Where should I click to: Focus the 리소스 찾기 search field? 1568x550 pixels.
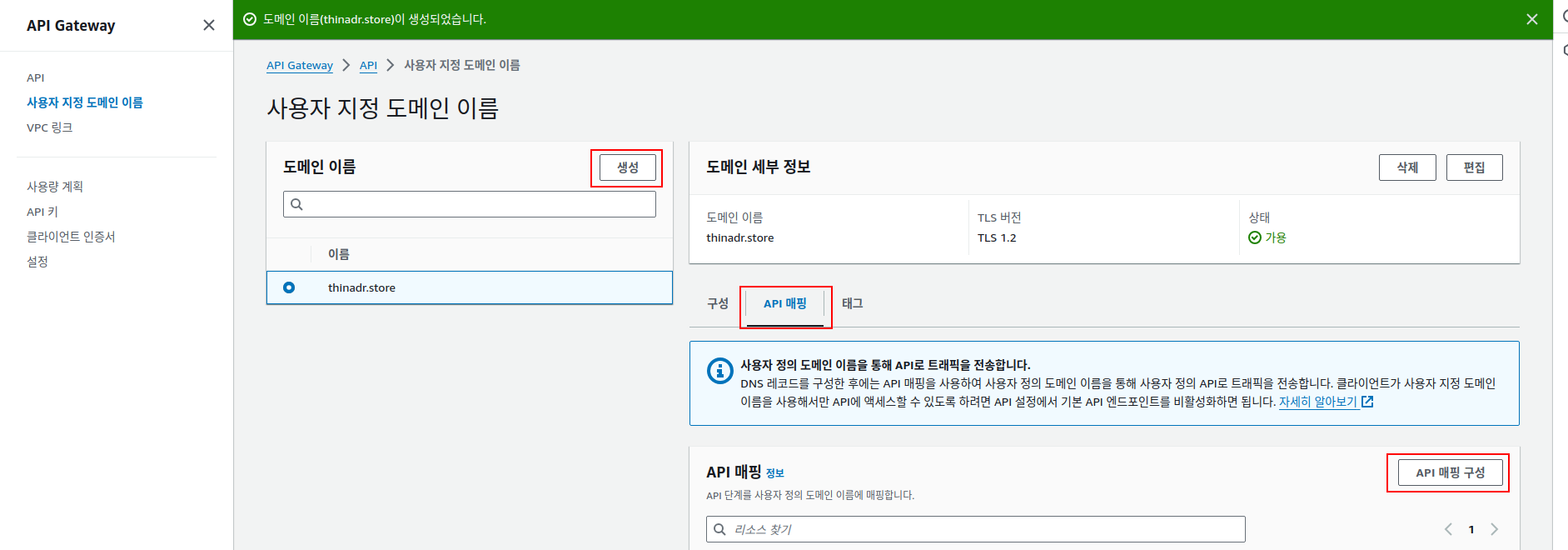(976, 529)
